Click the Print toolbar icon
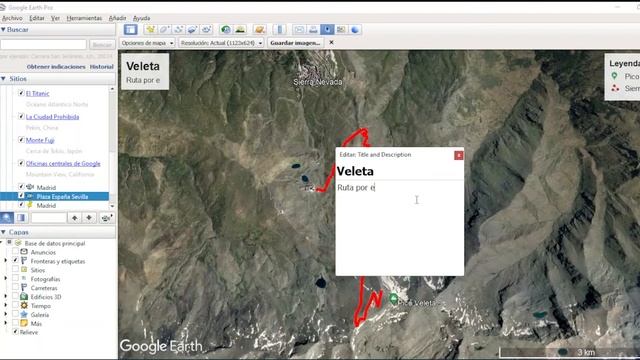This screenshot has height=360, width=640. point(313,29)
